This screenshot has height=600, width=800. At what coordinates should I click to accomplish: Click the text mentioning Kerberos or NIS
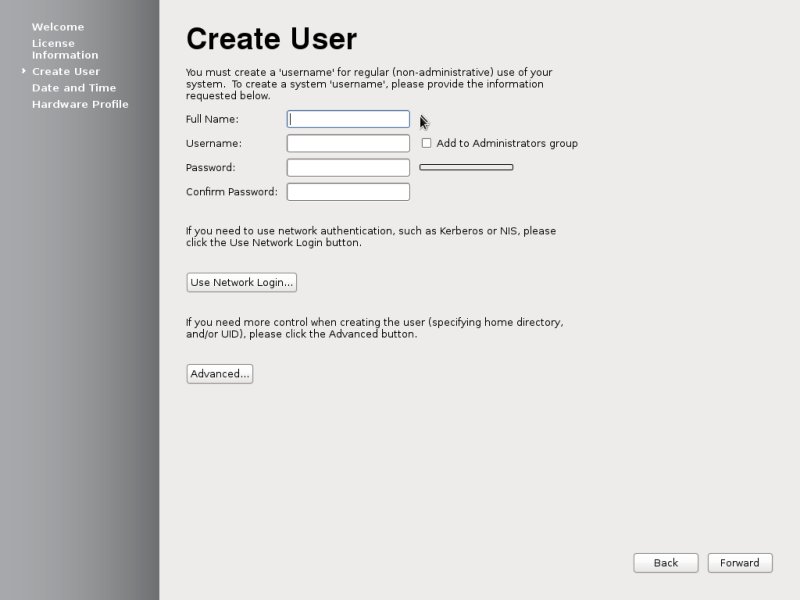click(x=371, y=237)
